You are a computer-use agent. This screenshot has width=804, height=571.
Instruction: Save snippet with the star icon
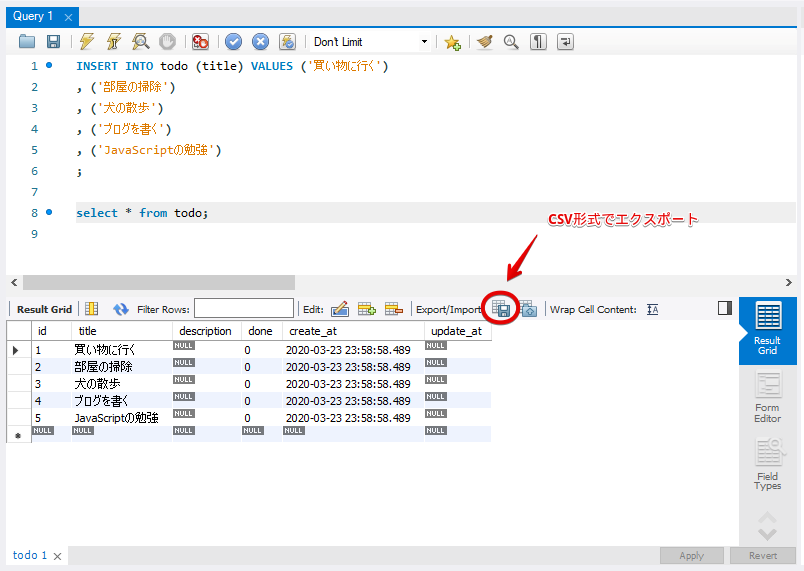(x=452, y=42)
